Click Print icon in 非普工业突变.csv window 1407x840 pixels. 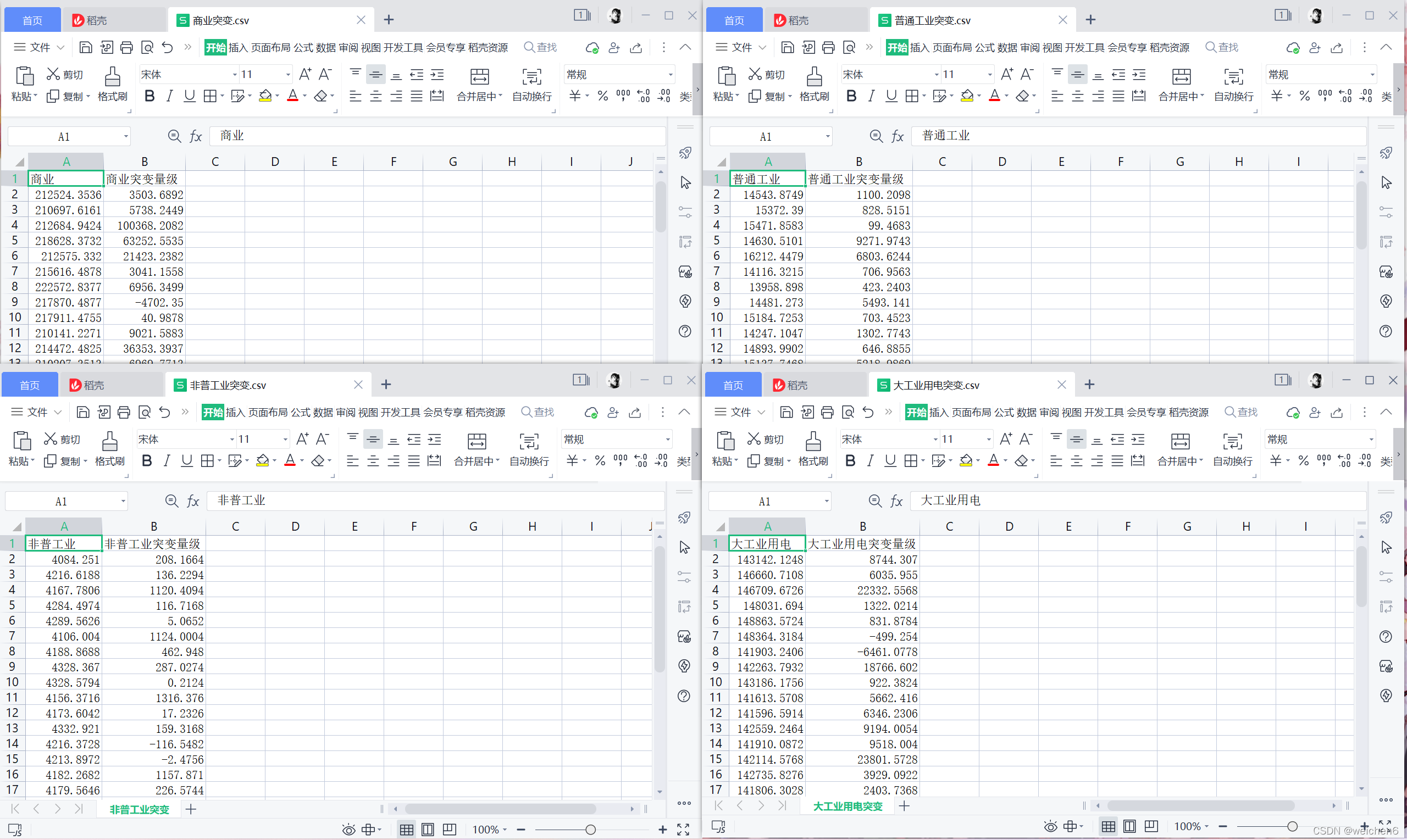tap(124, 412)
